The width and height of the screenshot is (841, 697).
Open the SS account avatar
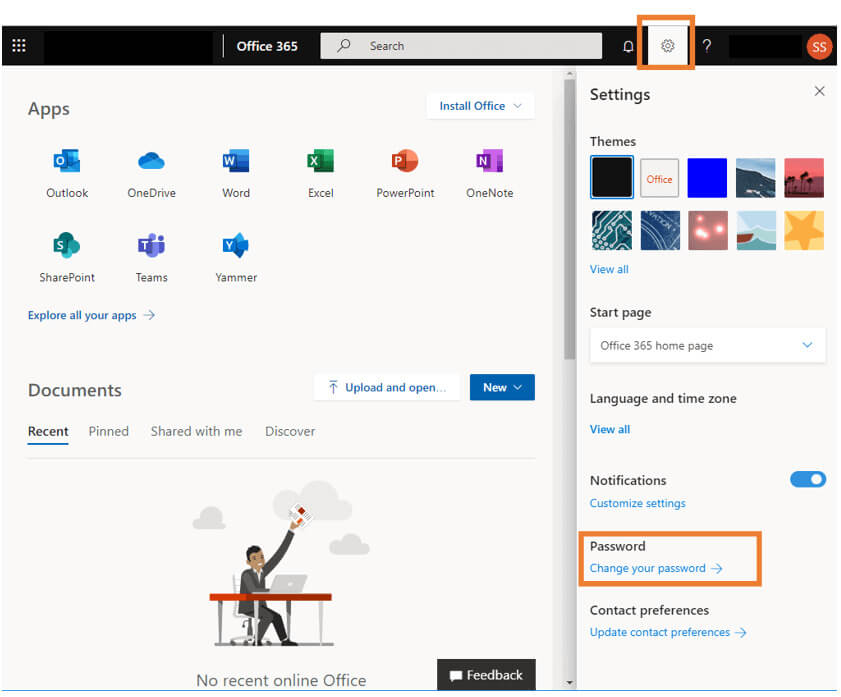(818, 47)
